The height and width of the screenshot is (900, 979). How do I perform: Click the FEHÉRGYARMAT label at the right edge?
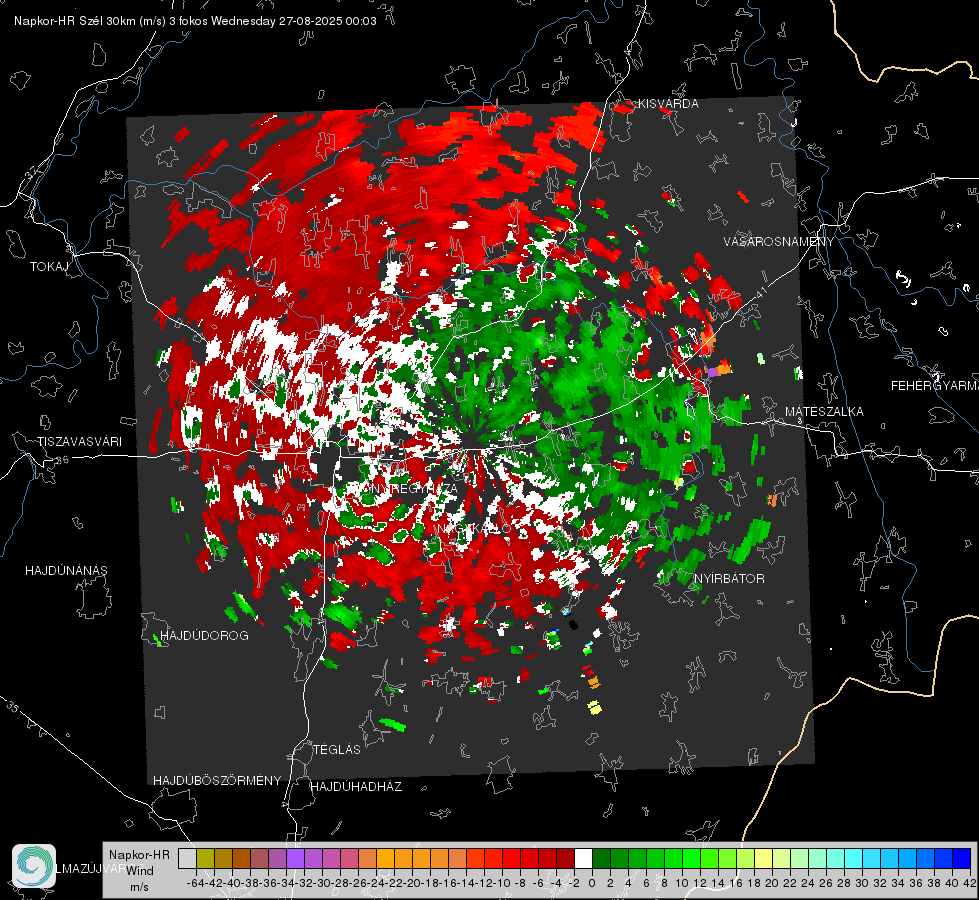click(x=934, y=386)
